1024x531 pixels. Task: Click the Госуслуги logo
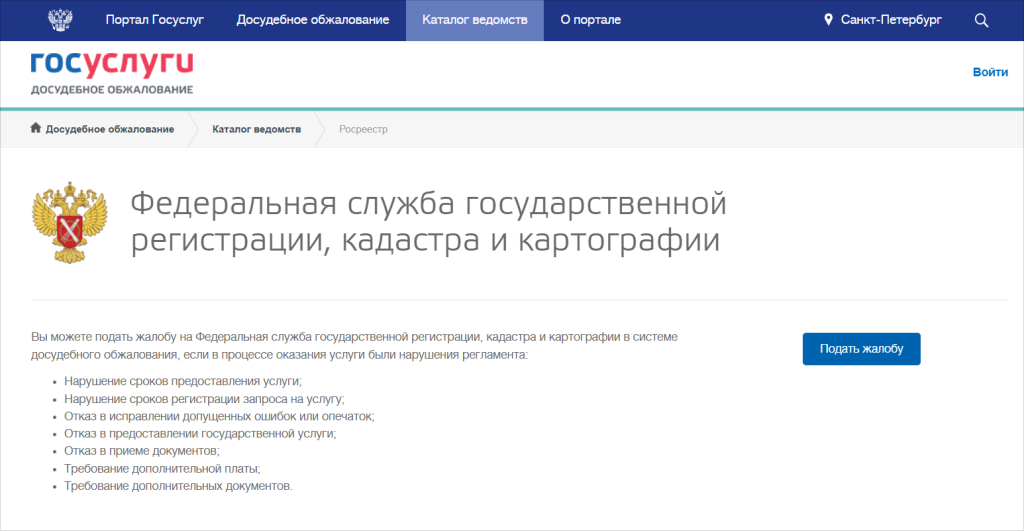coord(112,65)
